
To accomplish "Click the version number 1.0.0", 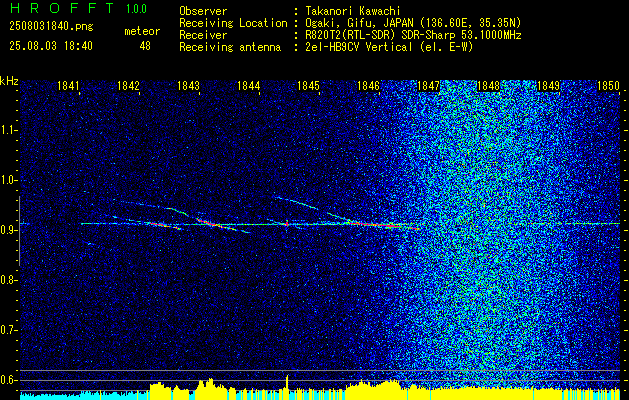I will click(136, 9).
